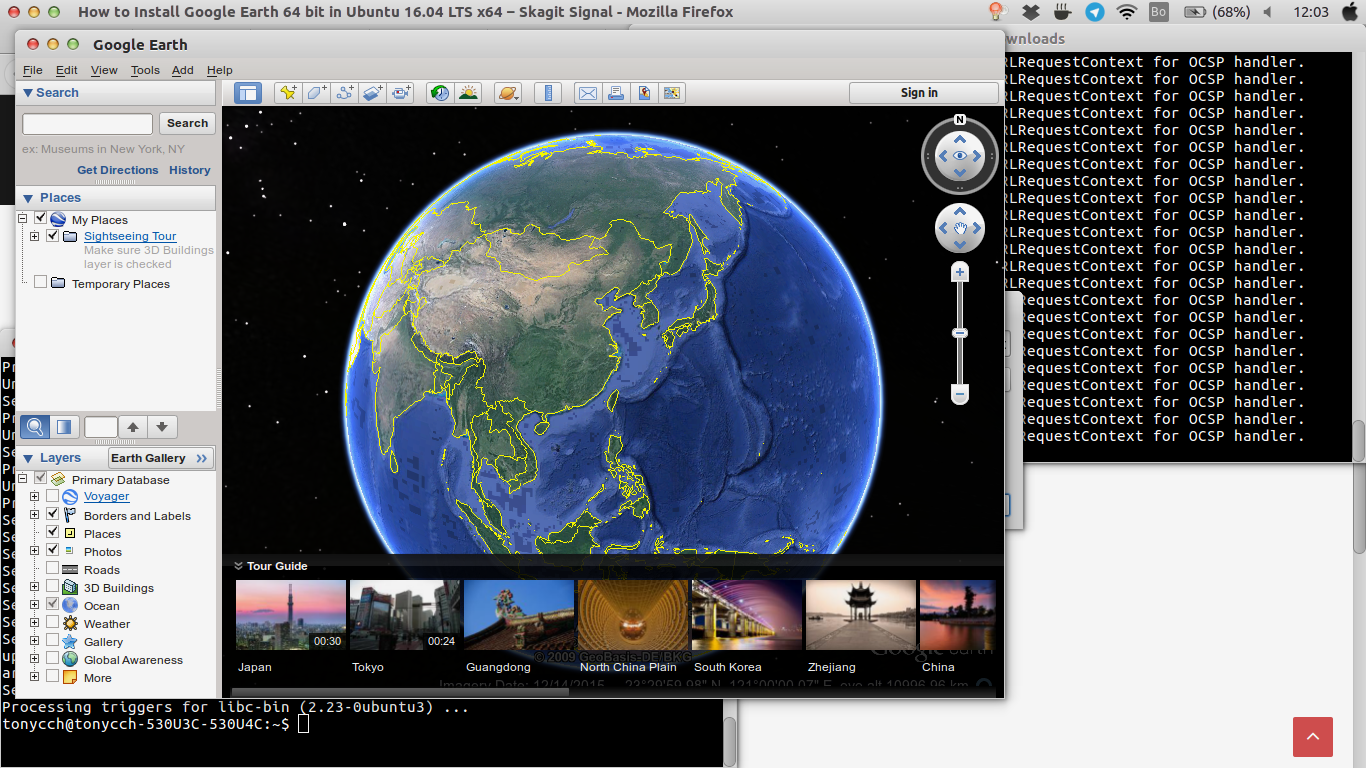The width and height of the screenshot is (1366, 768).
Task: Toggle the sidebar visibility icon
Action: coord(246,92)
